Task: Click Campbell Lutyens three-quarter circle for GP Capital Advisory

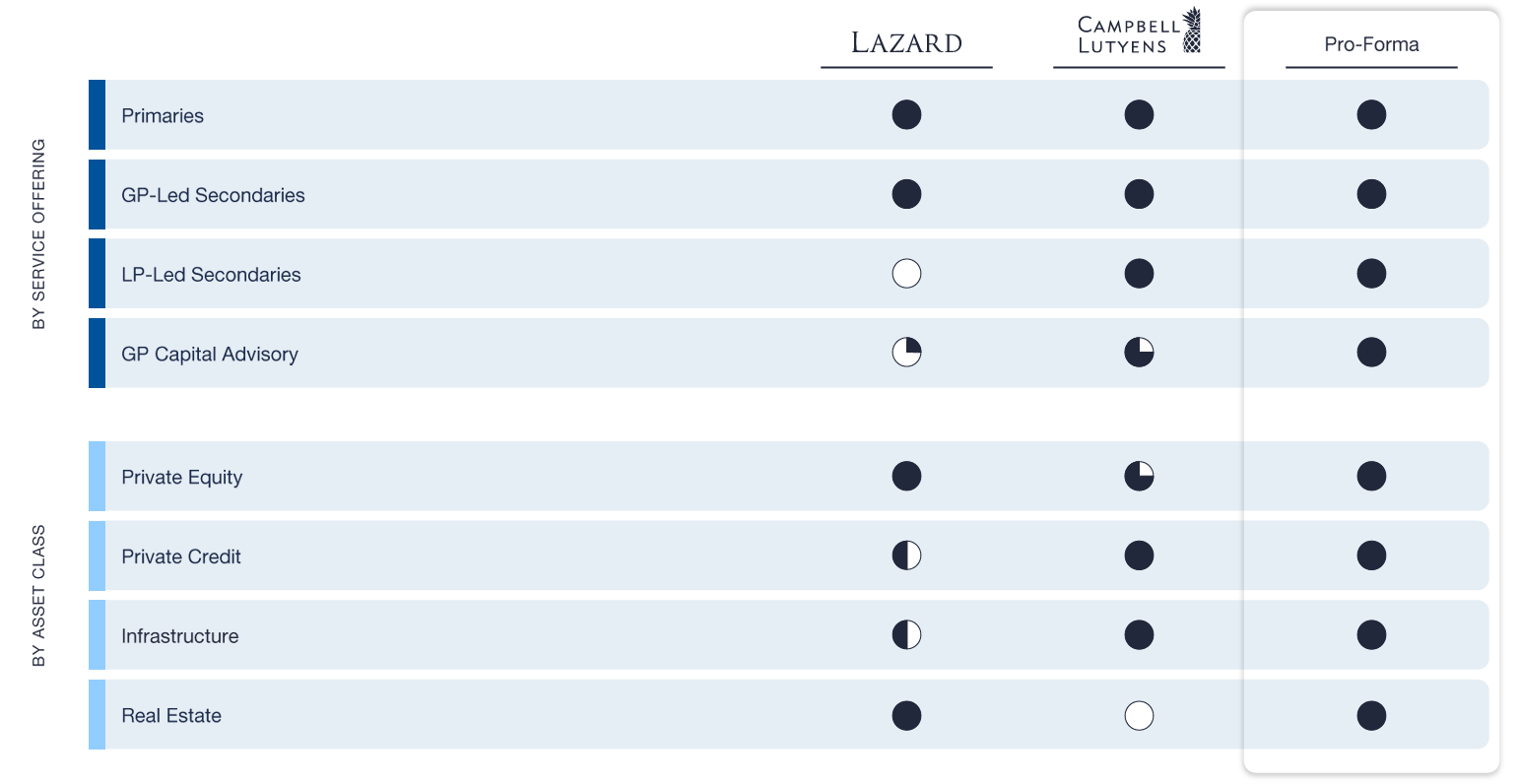Action: pyautogui.click(x=1139, y=352)
